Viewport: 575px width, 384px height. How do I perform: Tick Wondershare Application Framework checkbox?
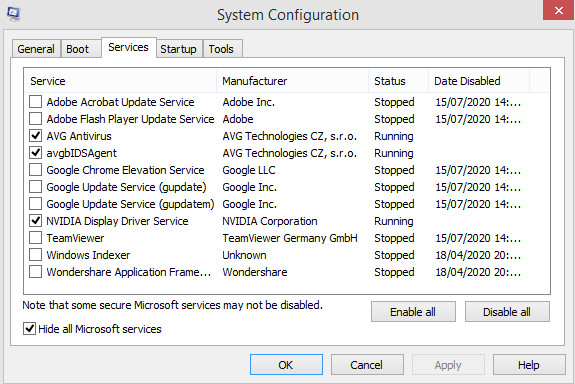tap(36, 272)
